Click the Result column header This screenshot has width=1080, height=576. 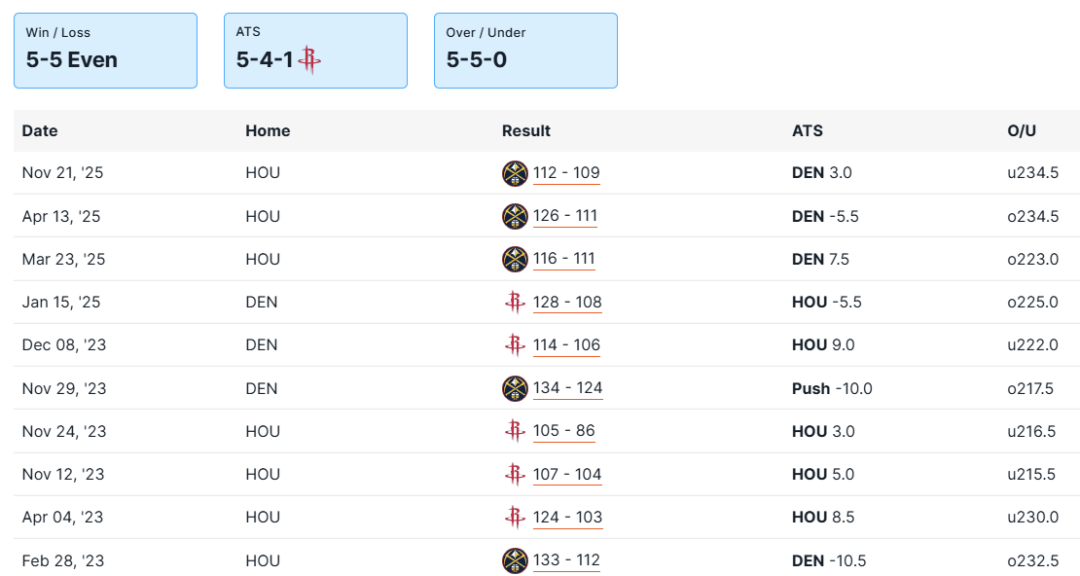526,131
